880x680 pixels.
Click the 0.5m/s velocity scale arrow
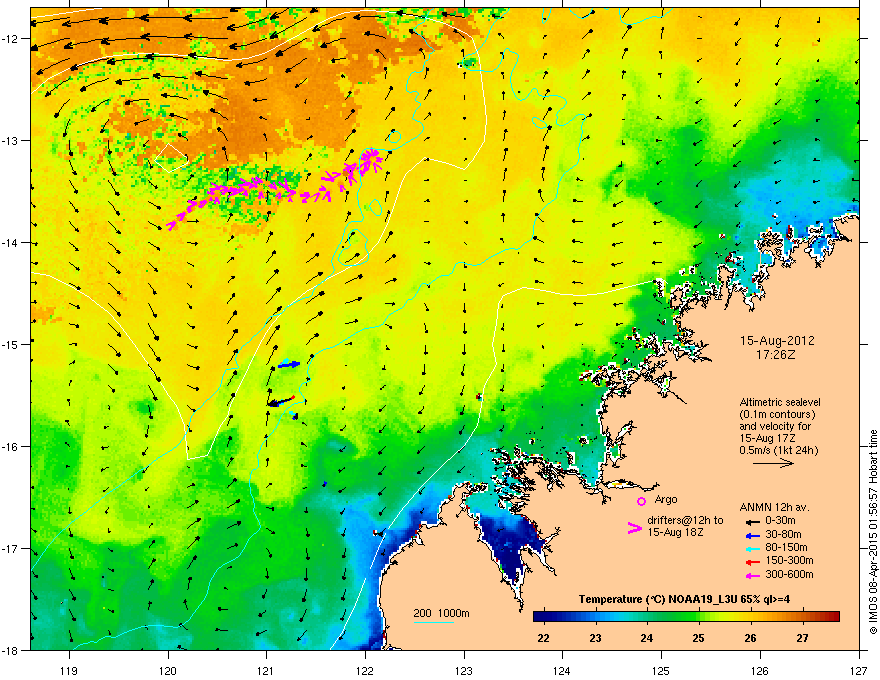click(x=773, y=463)
